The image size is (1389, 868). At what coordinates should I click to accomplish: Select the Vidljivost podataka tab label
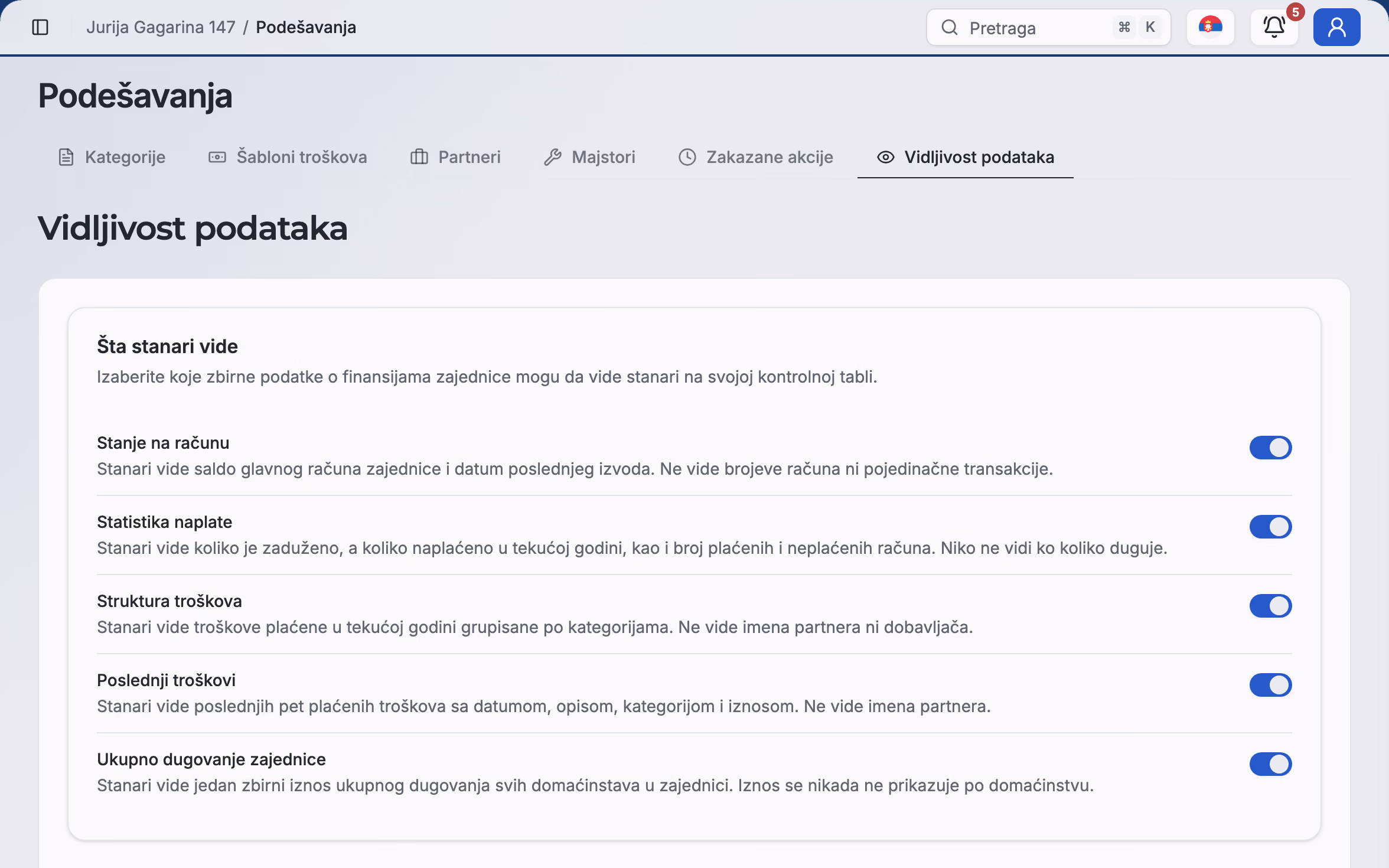pyautogui.click(x=979, y=157)
